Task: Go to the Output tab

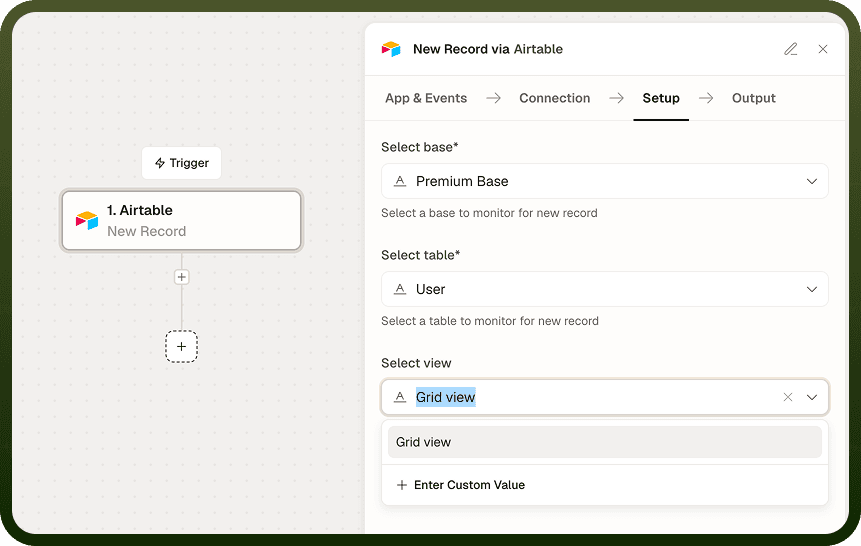Action: click(x=753, y=98)
